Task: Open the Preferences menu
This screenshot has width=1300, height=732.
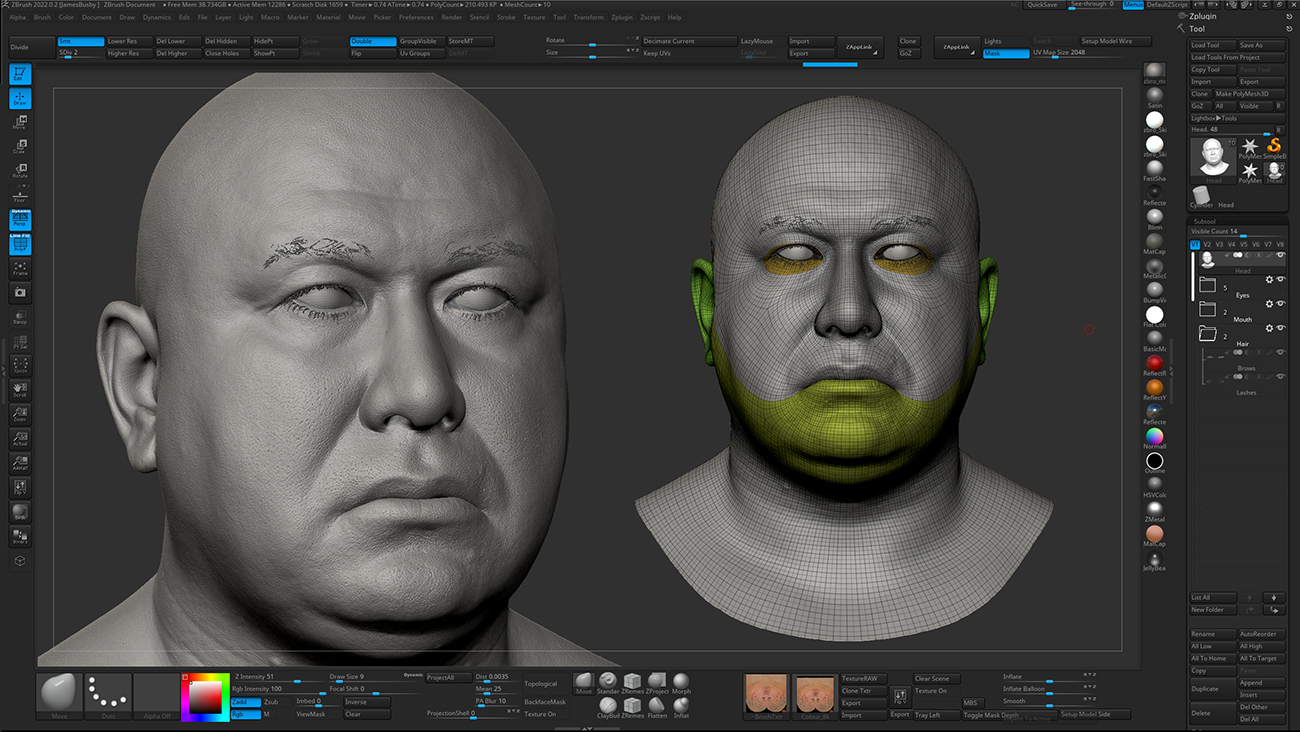Action: click(x=416, y=17)
